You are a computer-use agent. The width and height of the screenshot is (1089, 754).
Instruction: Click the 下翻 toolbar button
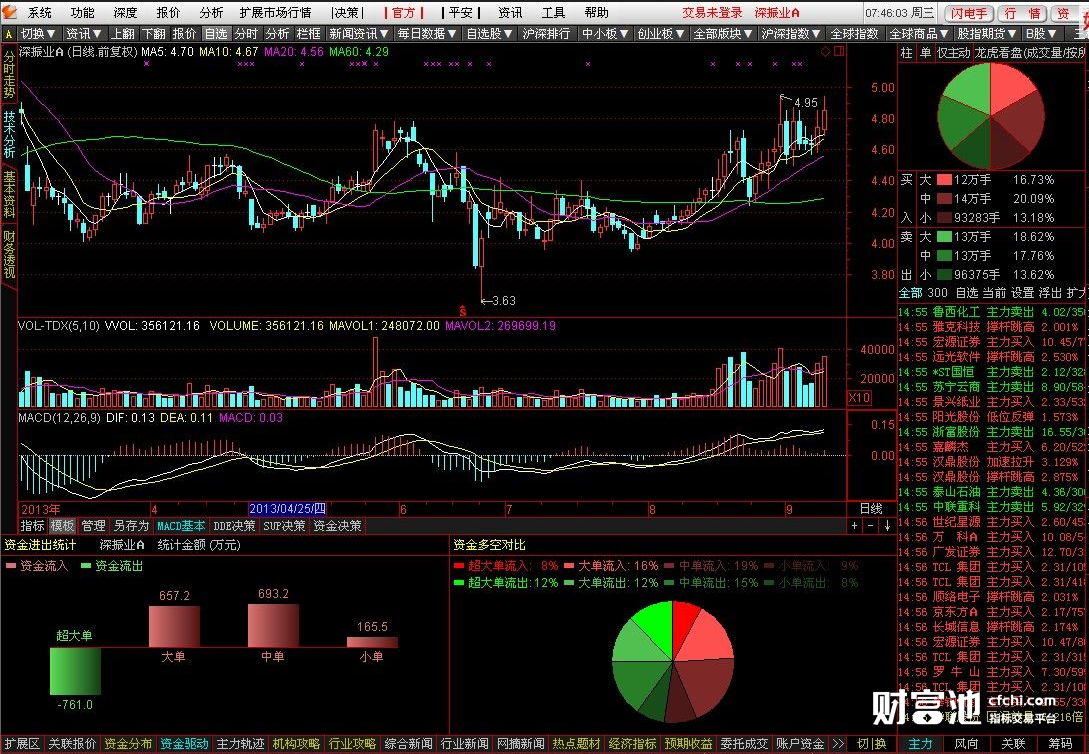click(x=153, y=33)
